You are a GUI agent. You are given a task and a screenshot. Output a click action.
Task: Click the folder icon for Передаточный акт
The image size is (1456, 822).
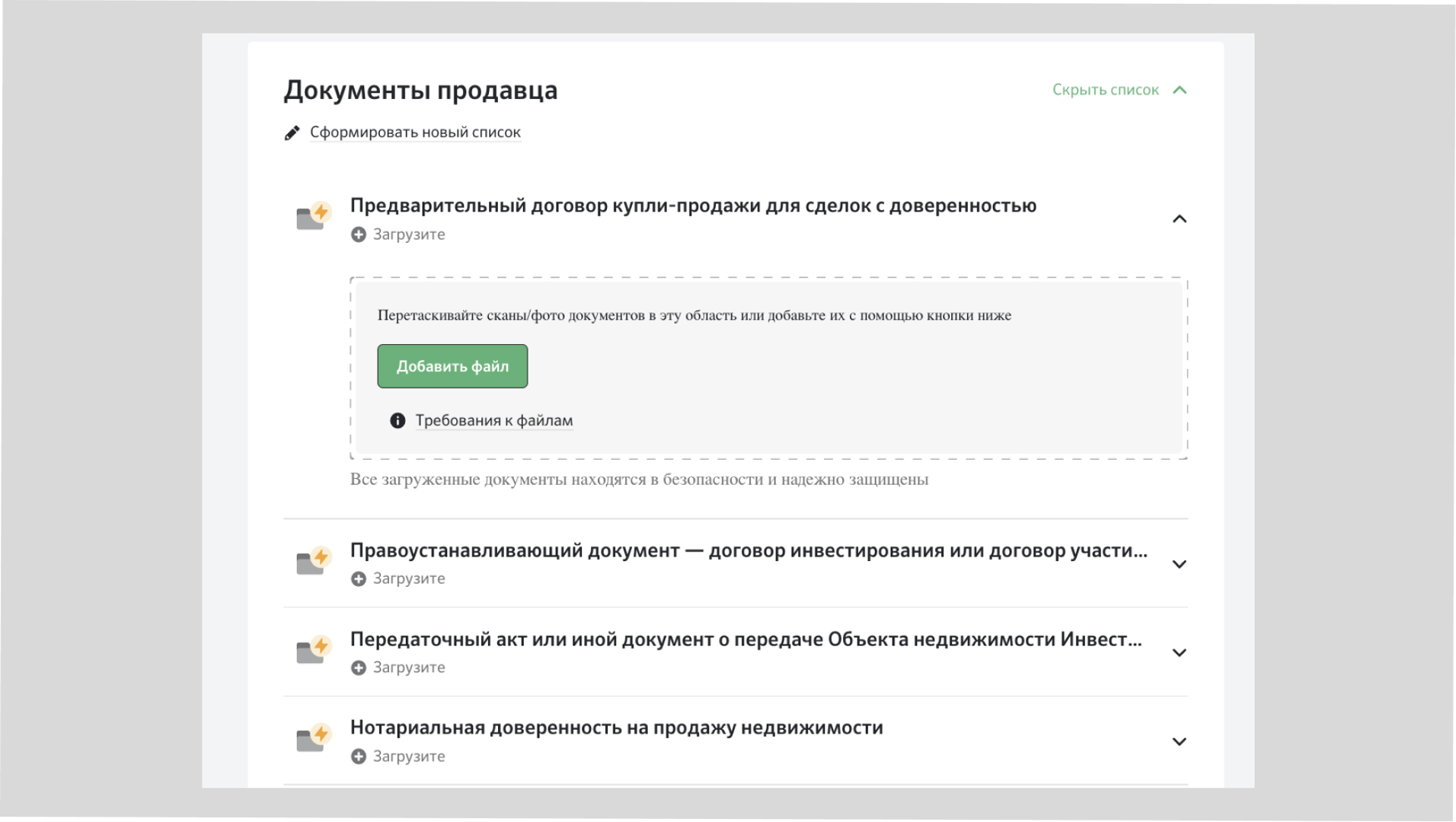[313, 650]
